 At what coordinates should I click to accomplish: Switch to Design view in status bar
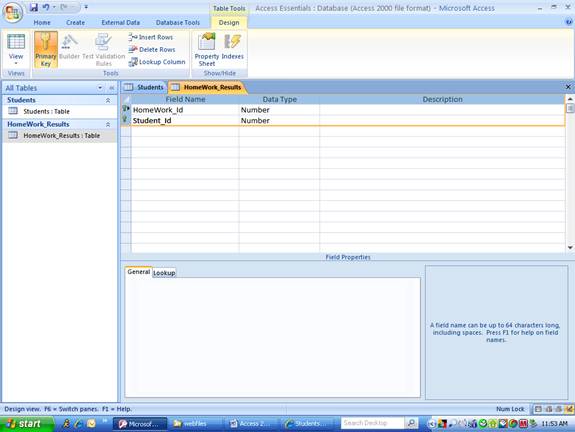click(x=569, y=409)
